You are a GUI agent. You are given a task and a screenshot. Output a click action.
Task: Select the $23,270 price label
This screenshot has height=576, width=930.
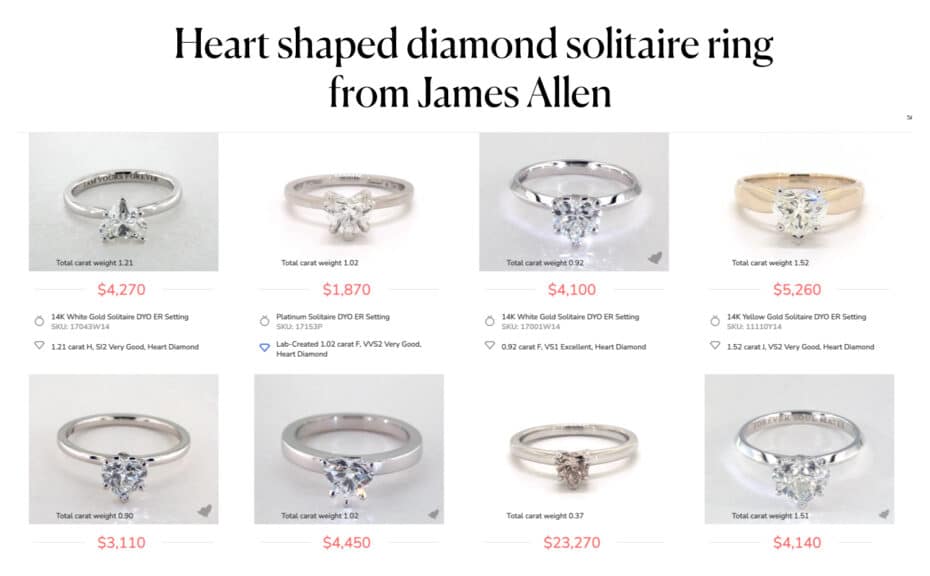[x=573, y=543]
